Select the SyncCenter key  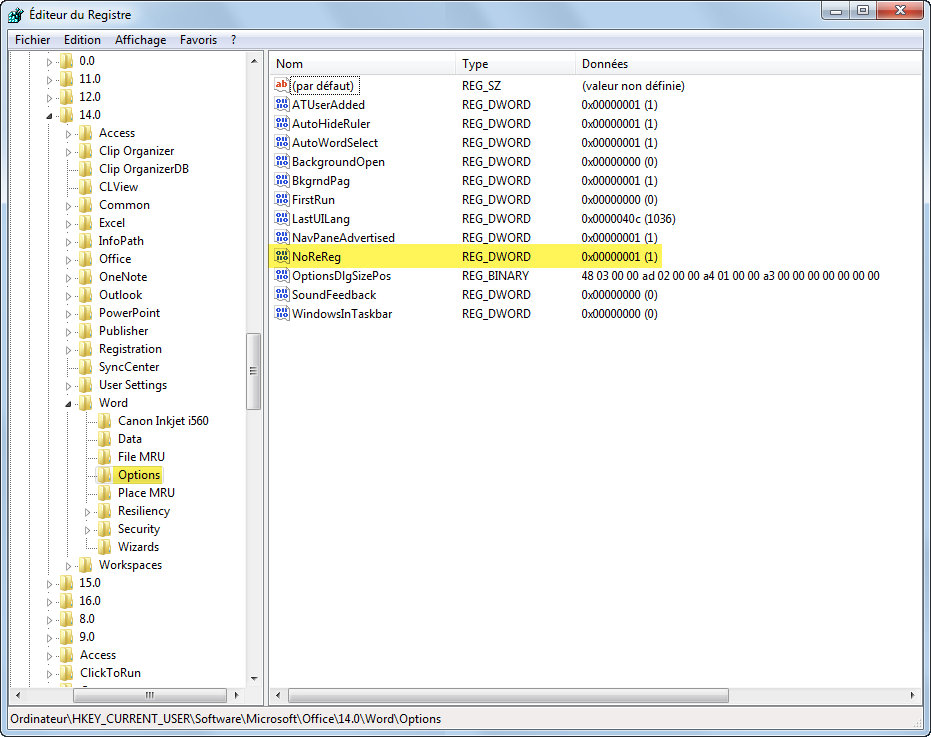pyautogui.click(x=129, y=367)
